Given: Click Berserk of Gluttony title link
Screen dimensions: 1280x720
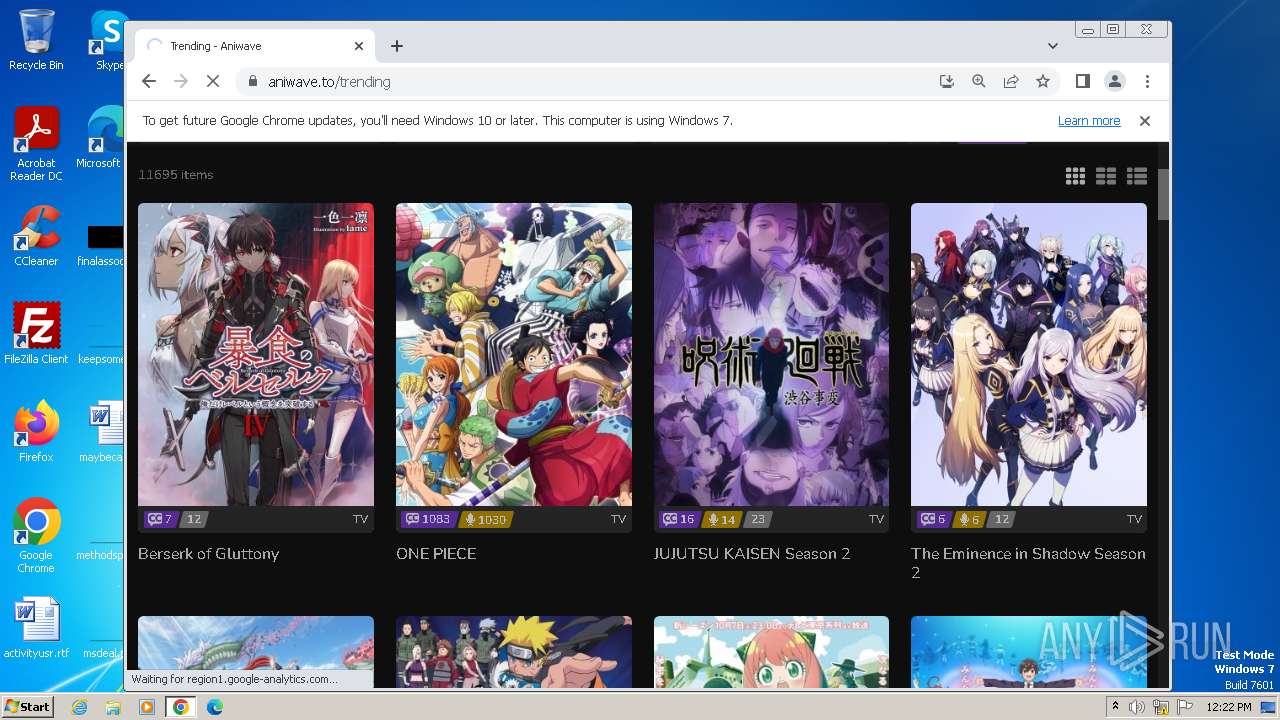Looking at the screenshot, I should tap(208, 553).
